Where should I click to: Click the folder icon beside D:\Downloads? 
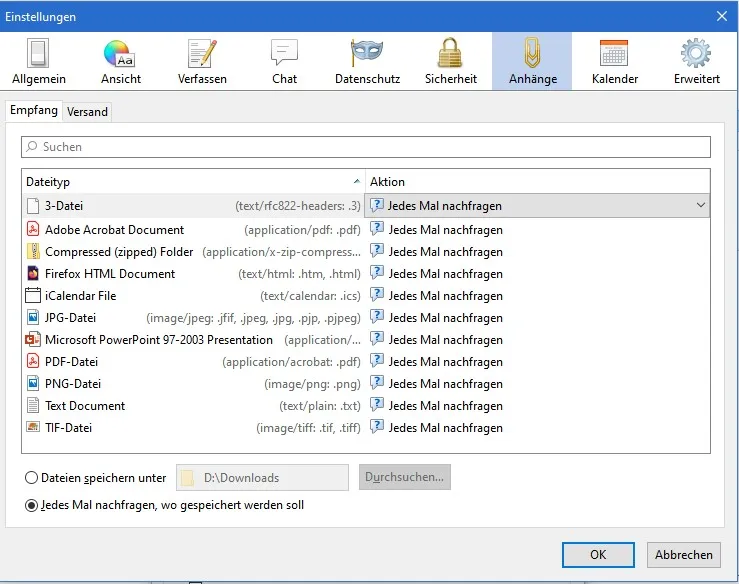(187, 477)
